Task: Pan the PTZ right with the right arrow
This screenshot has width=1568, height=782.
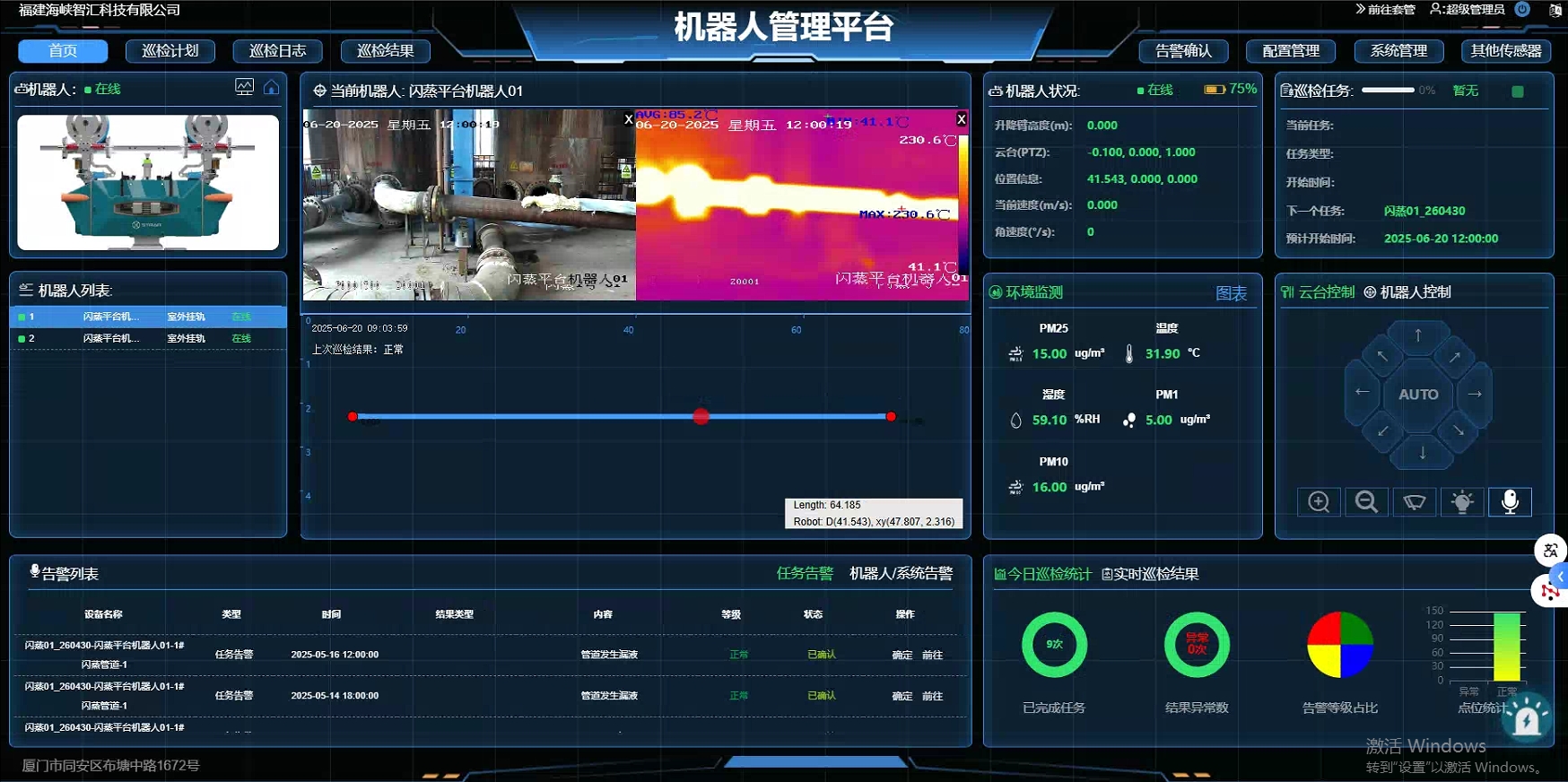Action: pyautogui.click(x=1475, y=394)
